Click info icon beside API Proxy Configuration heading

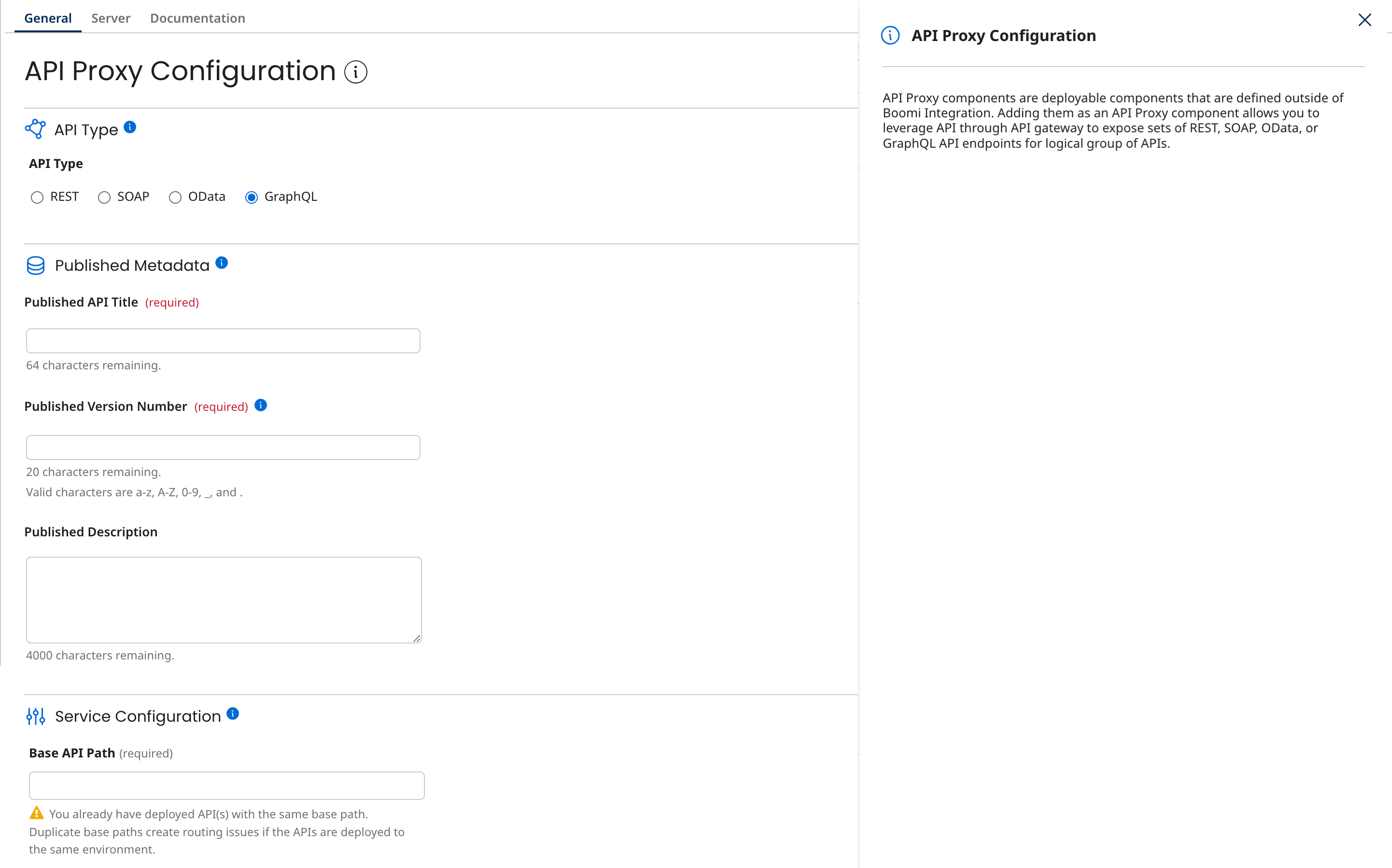tap(355, 72)
